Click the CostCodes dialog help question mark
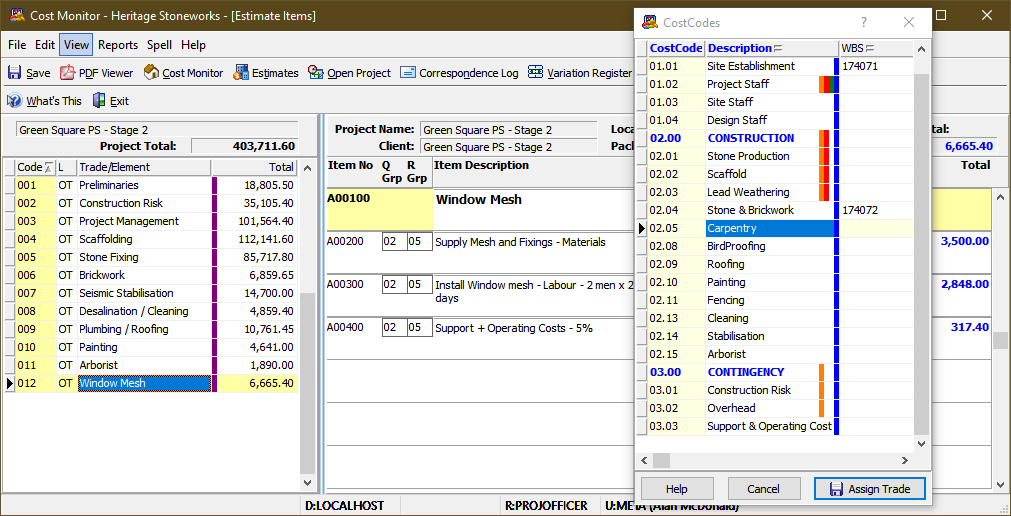Viewport: 1011px width, 516px height. 864,23
